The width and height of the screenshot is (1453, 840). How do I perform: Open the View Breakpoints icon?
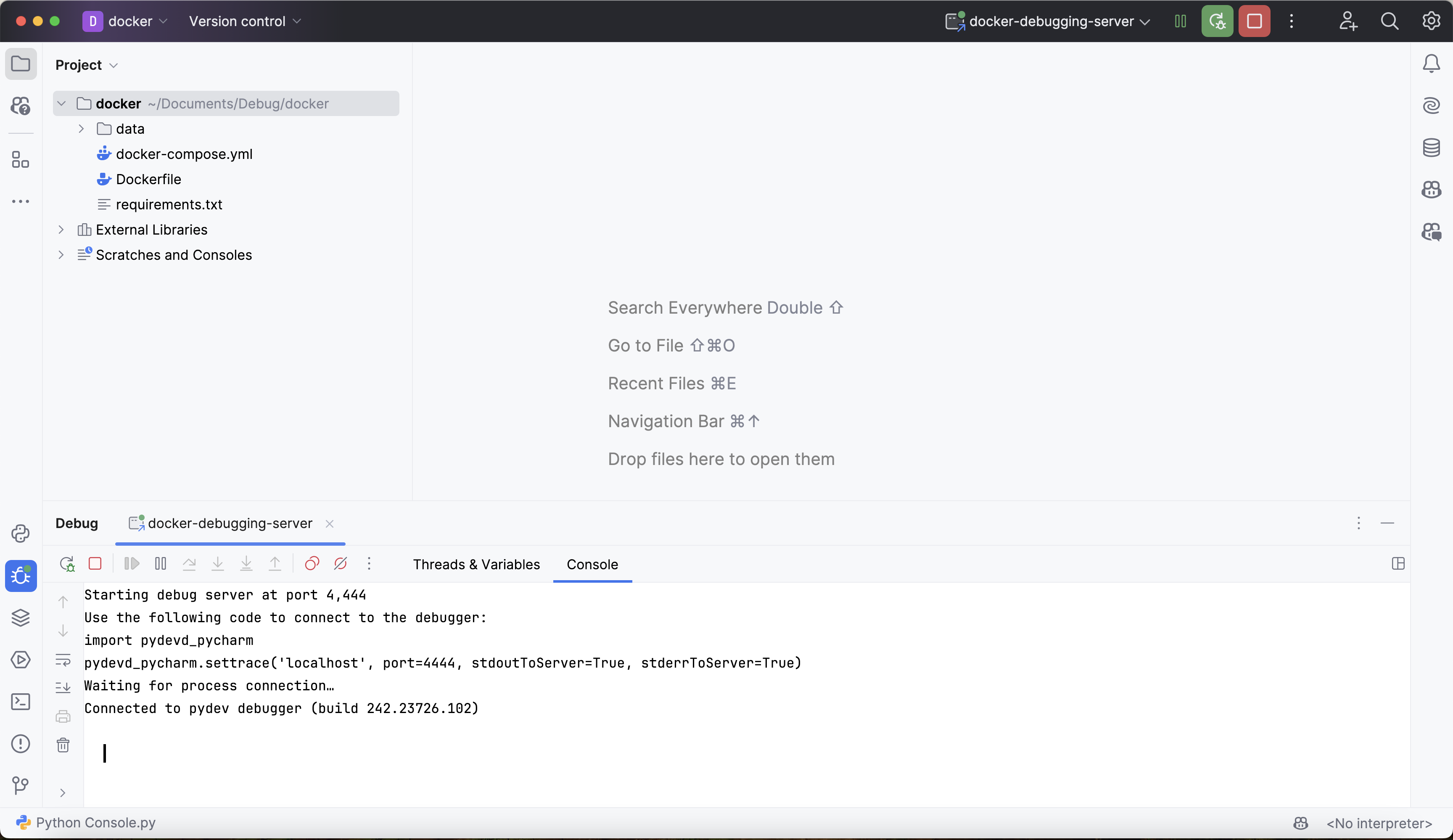pyautogui.click(x=312, y=563)
